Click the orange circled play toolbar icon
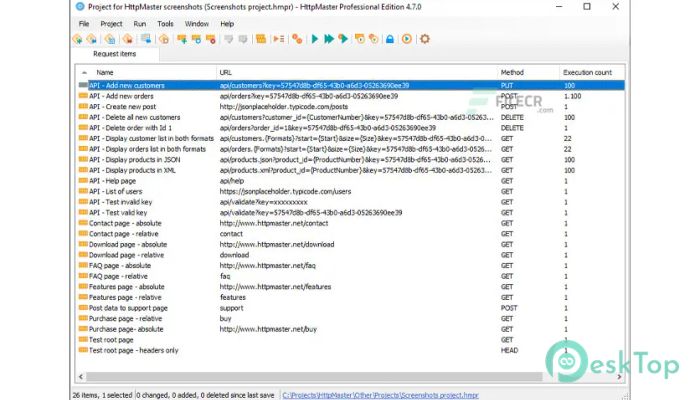This screenshot has width=700, height=400. 407,39
